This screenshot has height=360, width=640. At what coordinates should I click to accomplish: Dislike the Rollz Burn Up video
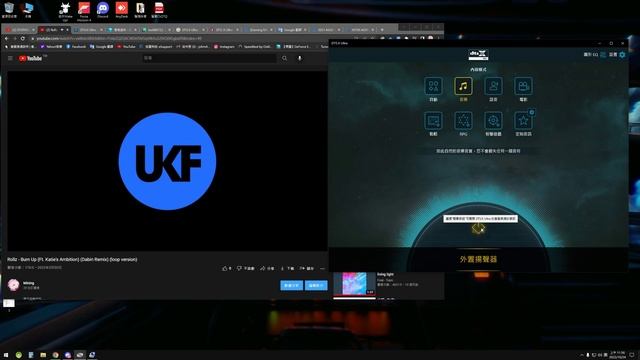(246, 269)
